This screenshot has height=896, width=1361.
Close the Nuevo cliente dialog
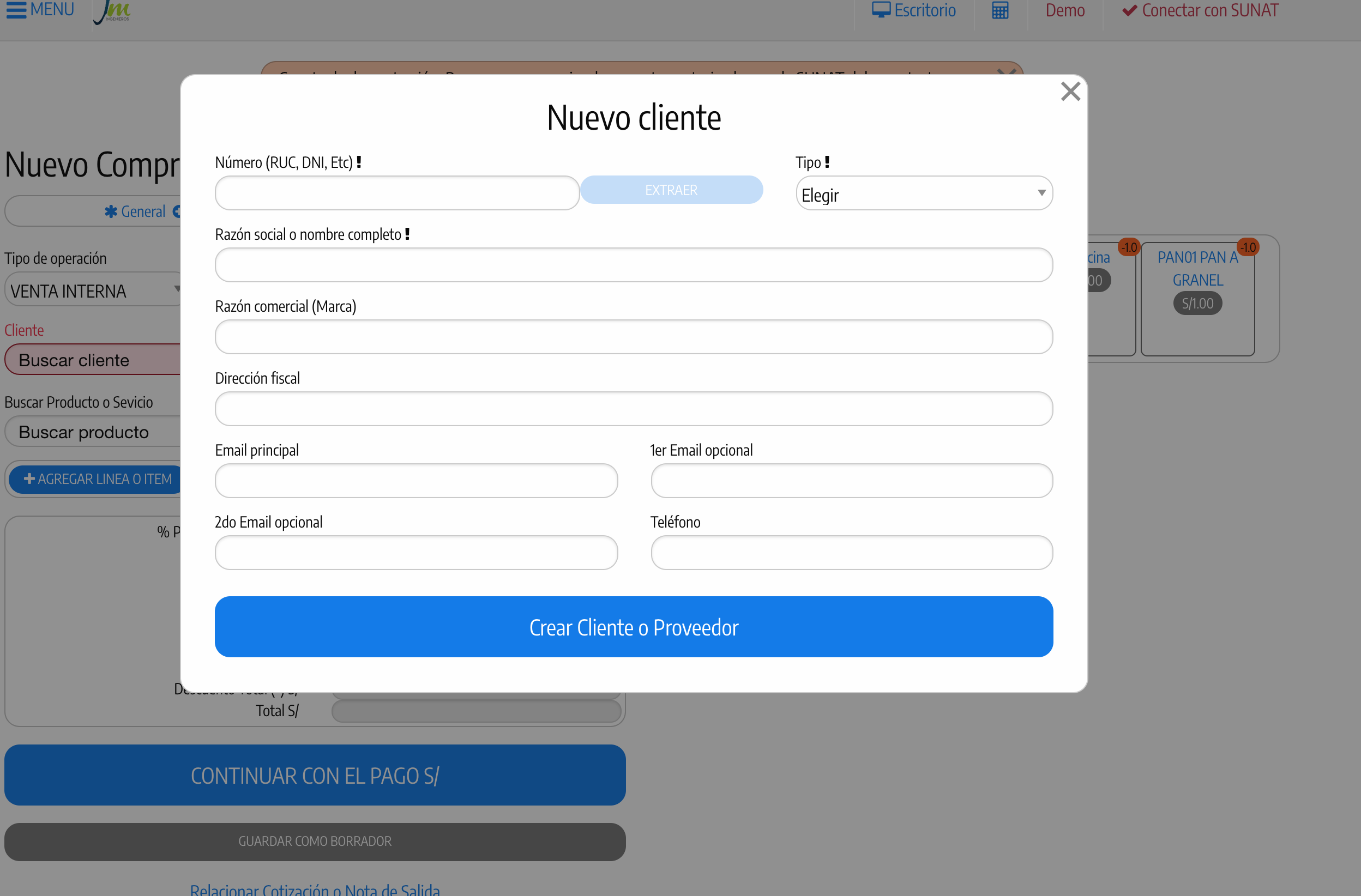1070,92
